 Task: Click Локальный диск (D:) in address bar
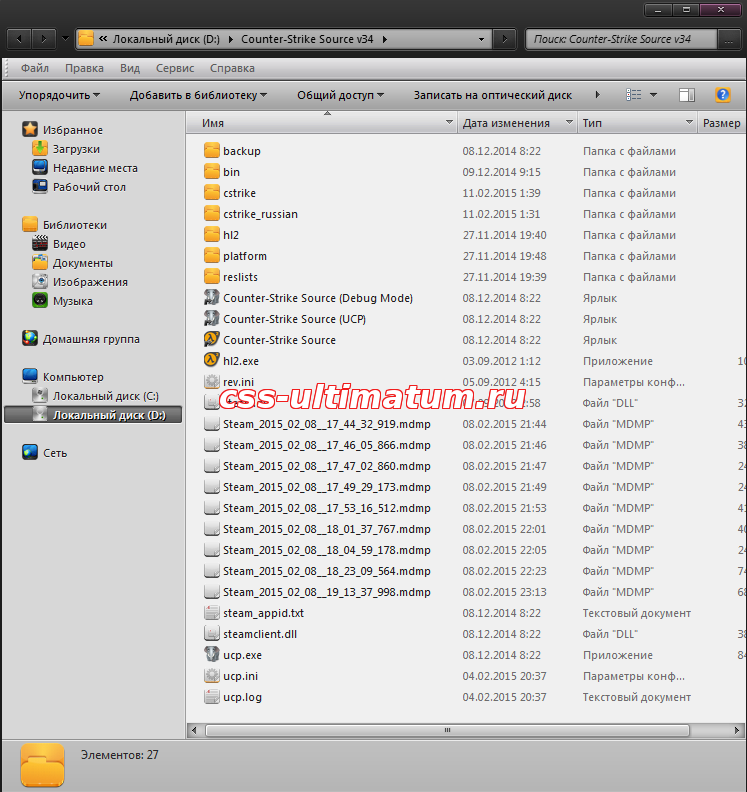166,39
